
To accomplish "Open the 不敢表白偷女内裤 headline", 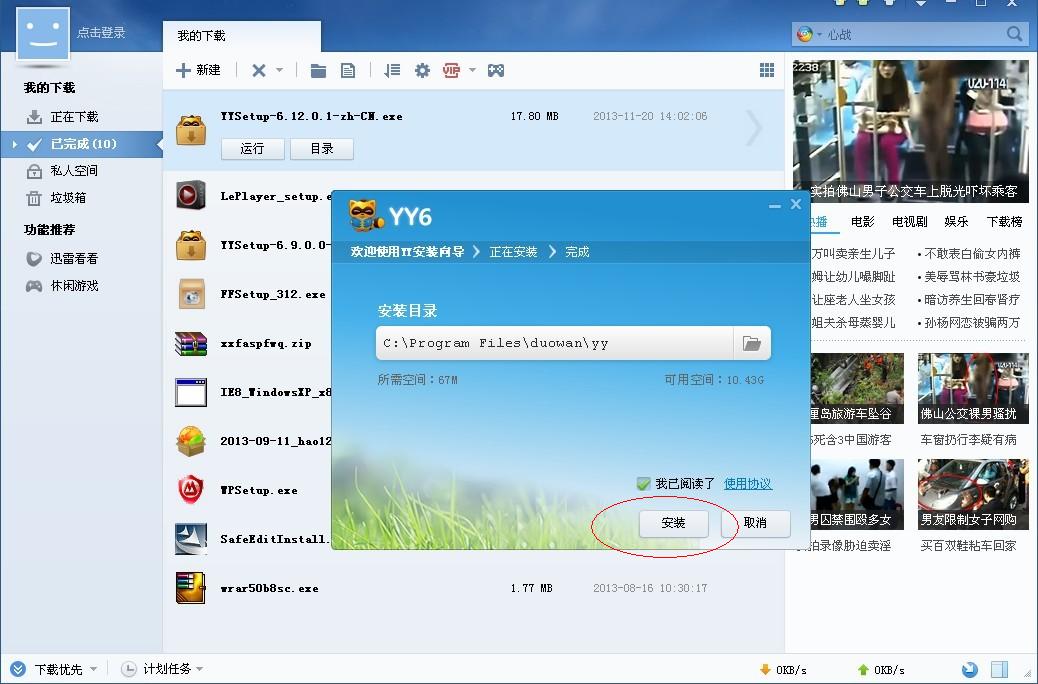I will [972, 254].
